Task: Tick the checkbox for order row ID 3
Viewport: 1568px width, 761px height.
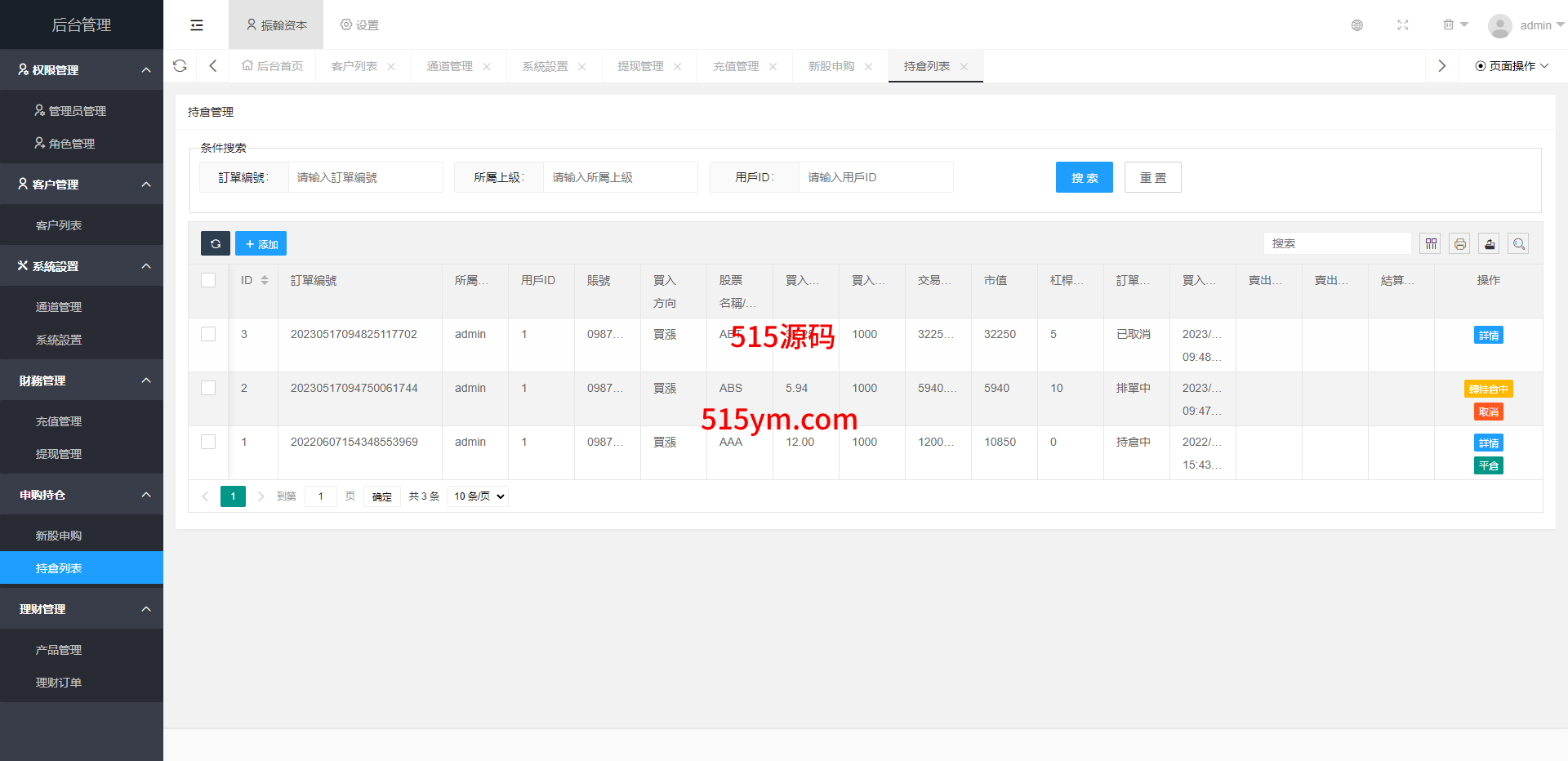Action: (208, 334)
